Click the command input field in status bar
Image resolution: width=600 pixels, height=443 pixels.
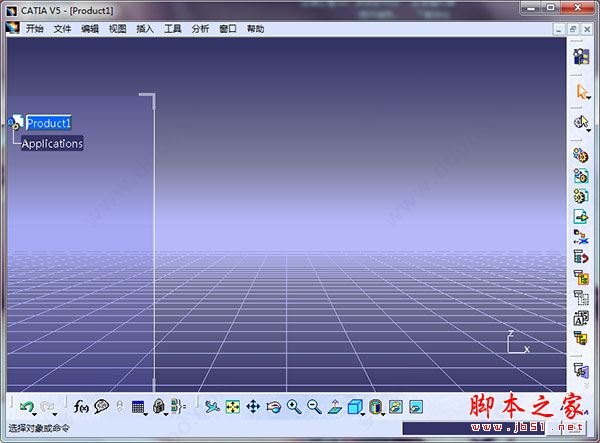click(x=473, y=428)
